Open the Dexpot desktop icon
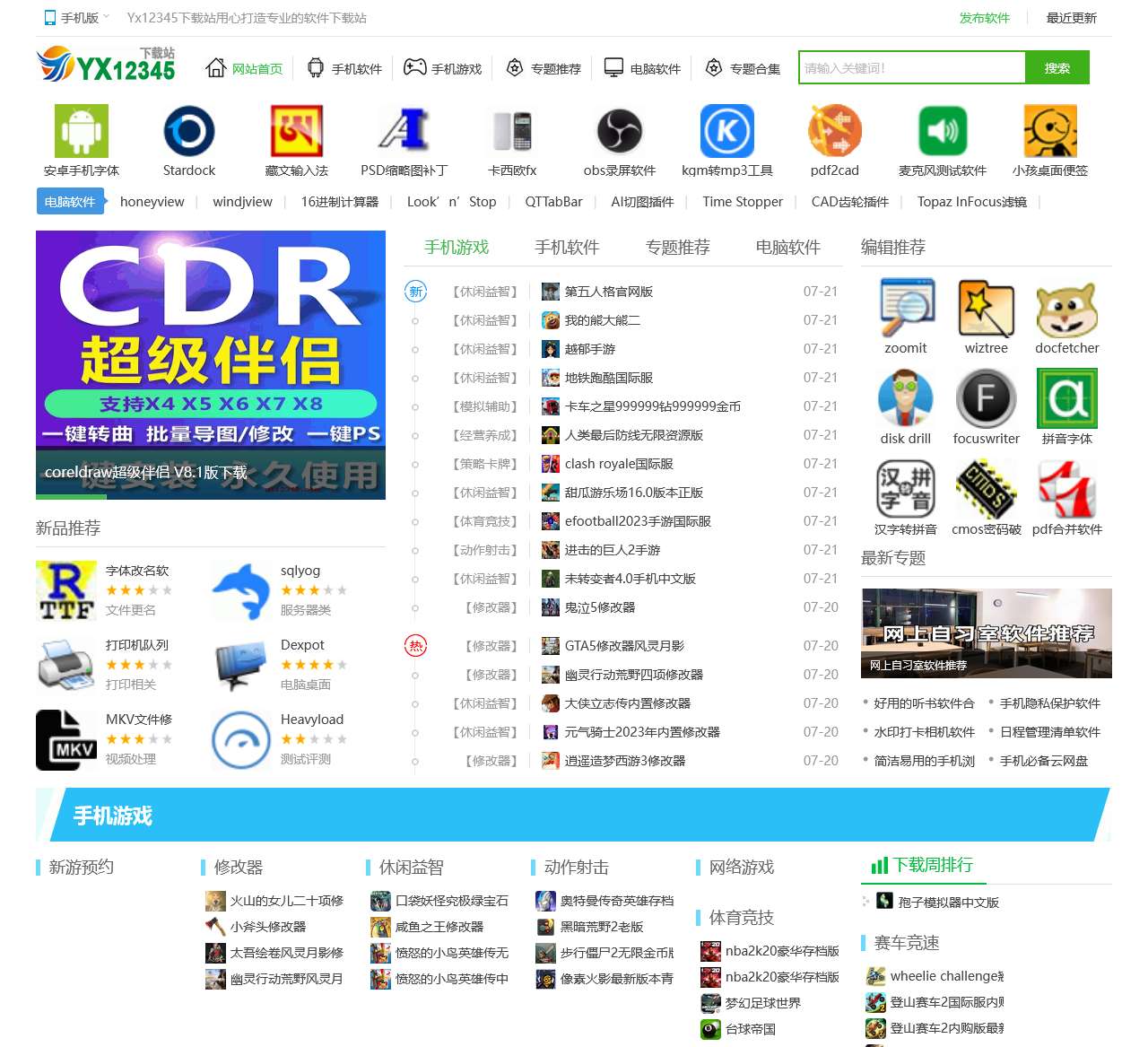Image resolution: width=1148 pixels, height=1047 pixels. pos(241,666)
